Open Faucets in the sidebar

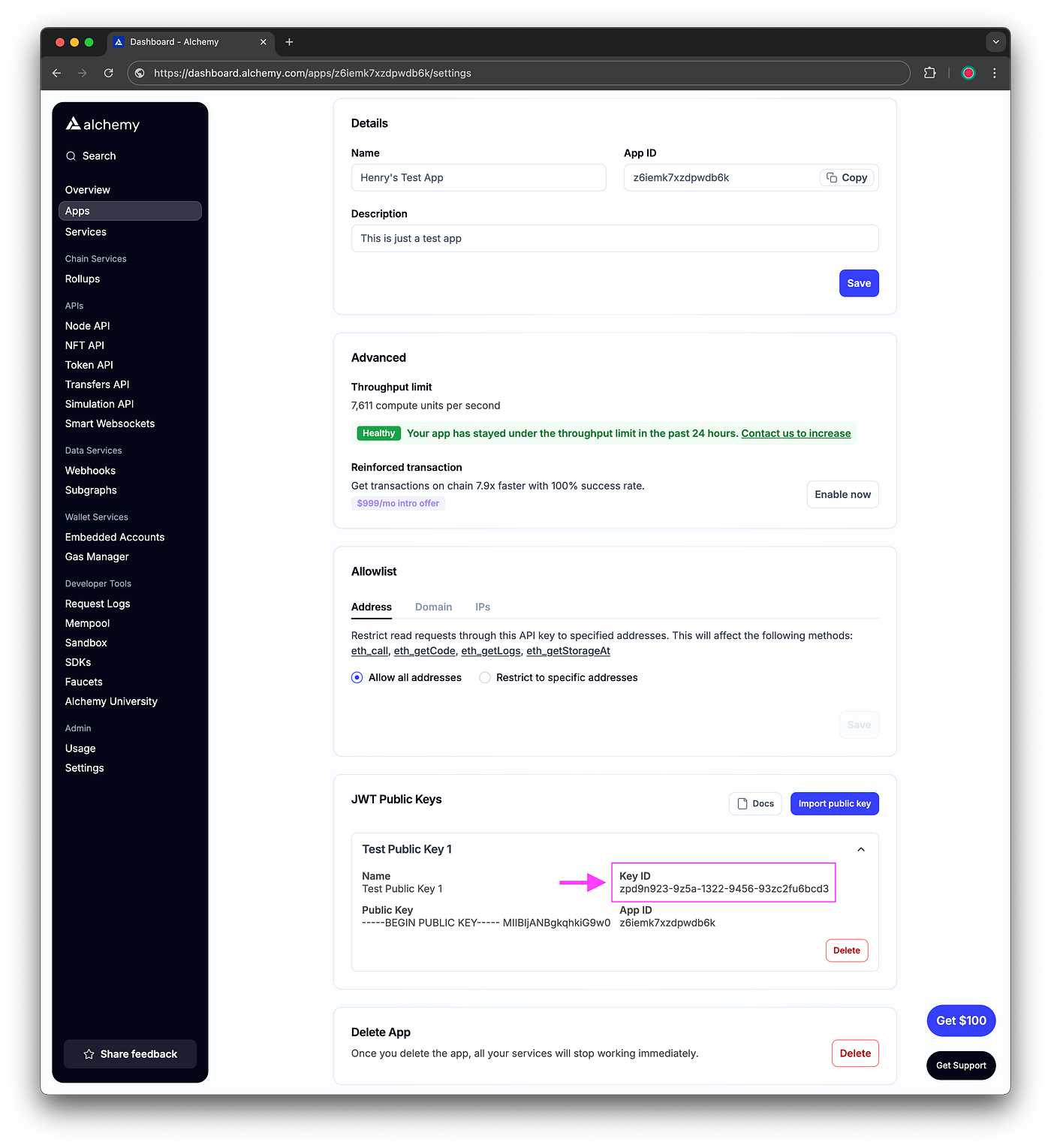point(84,682)
